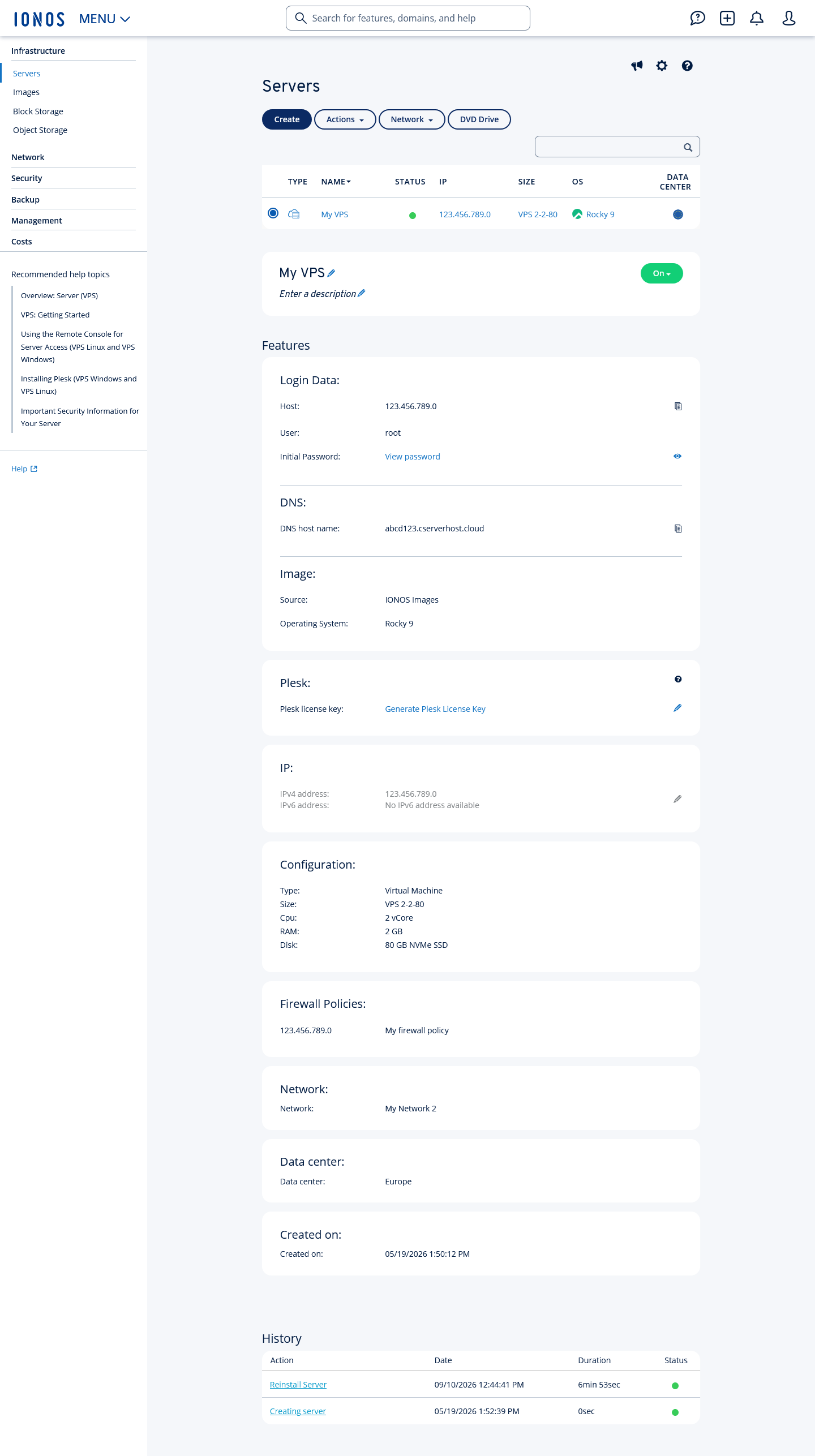
Task: Expand the Network dropdown button
Action: click(411, 119)
